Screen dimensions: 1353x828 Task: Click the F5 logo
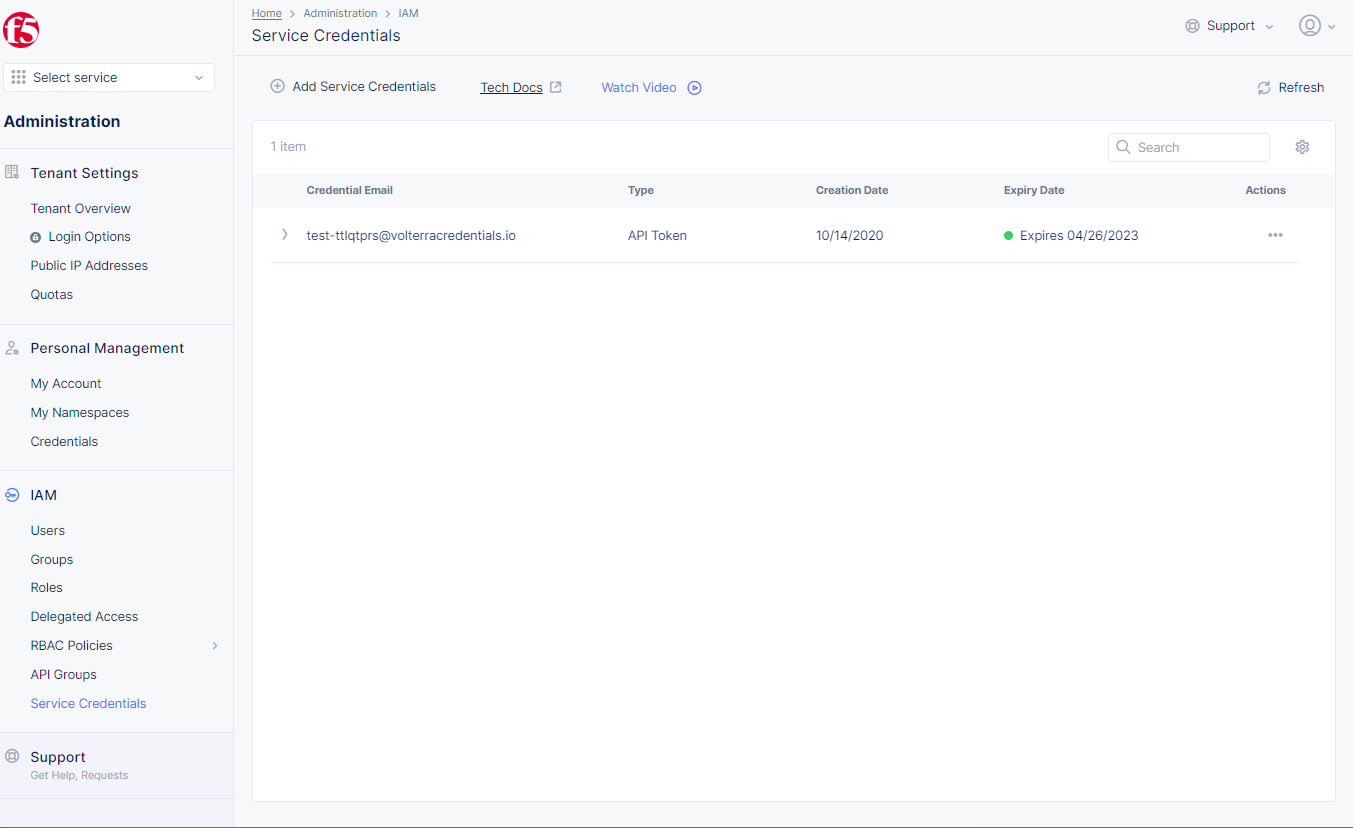tap(22, 30)
